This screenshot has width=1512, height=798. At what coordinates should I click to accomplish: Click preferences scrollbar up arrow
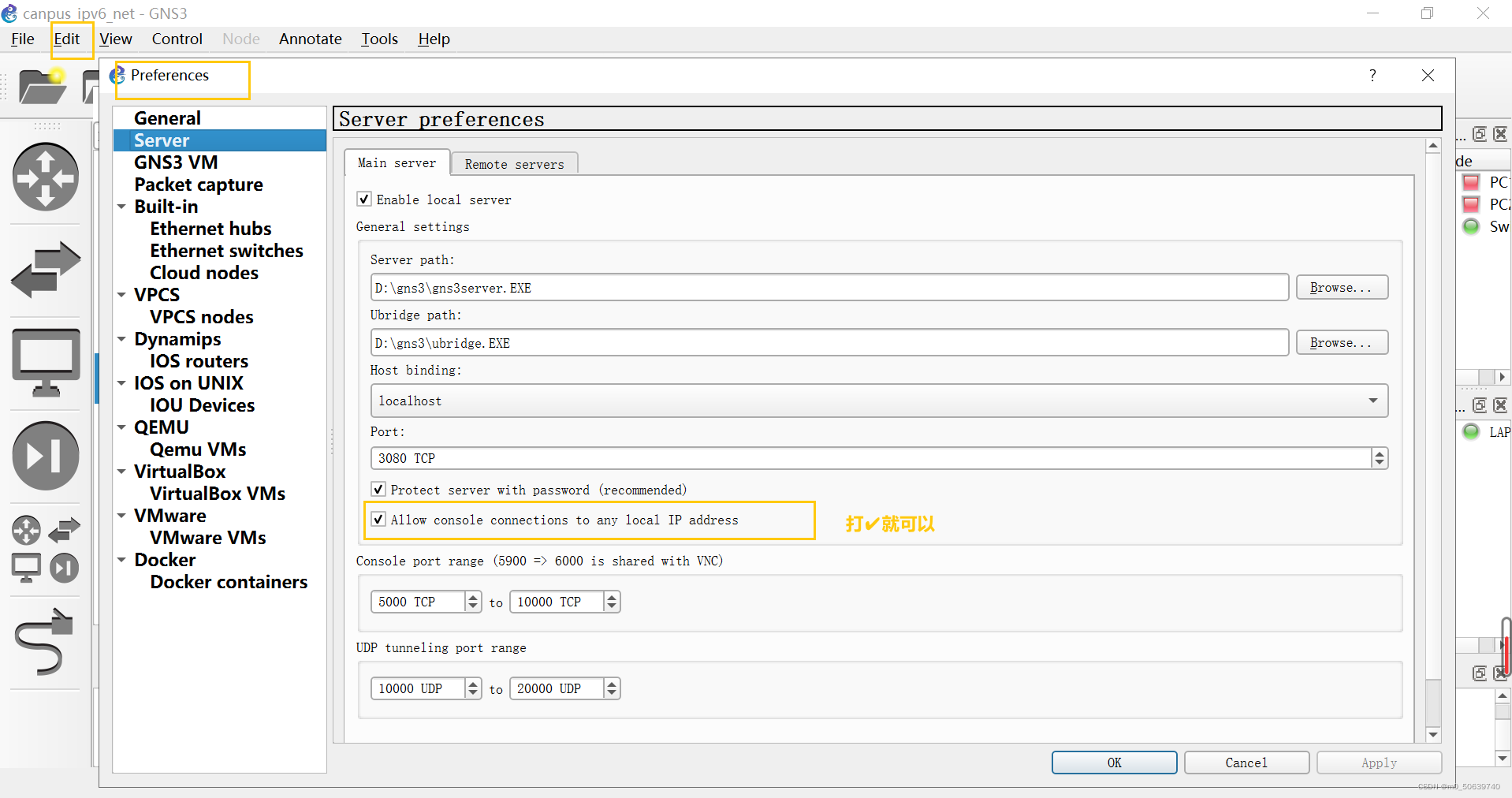click(x=1433, y=146)
